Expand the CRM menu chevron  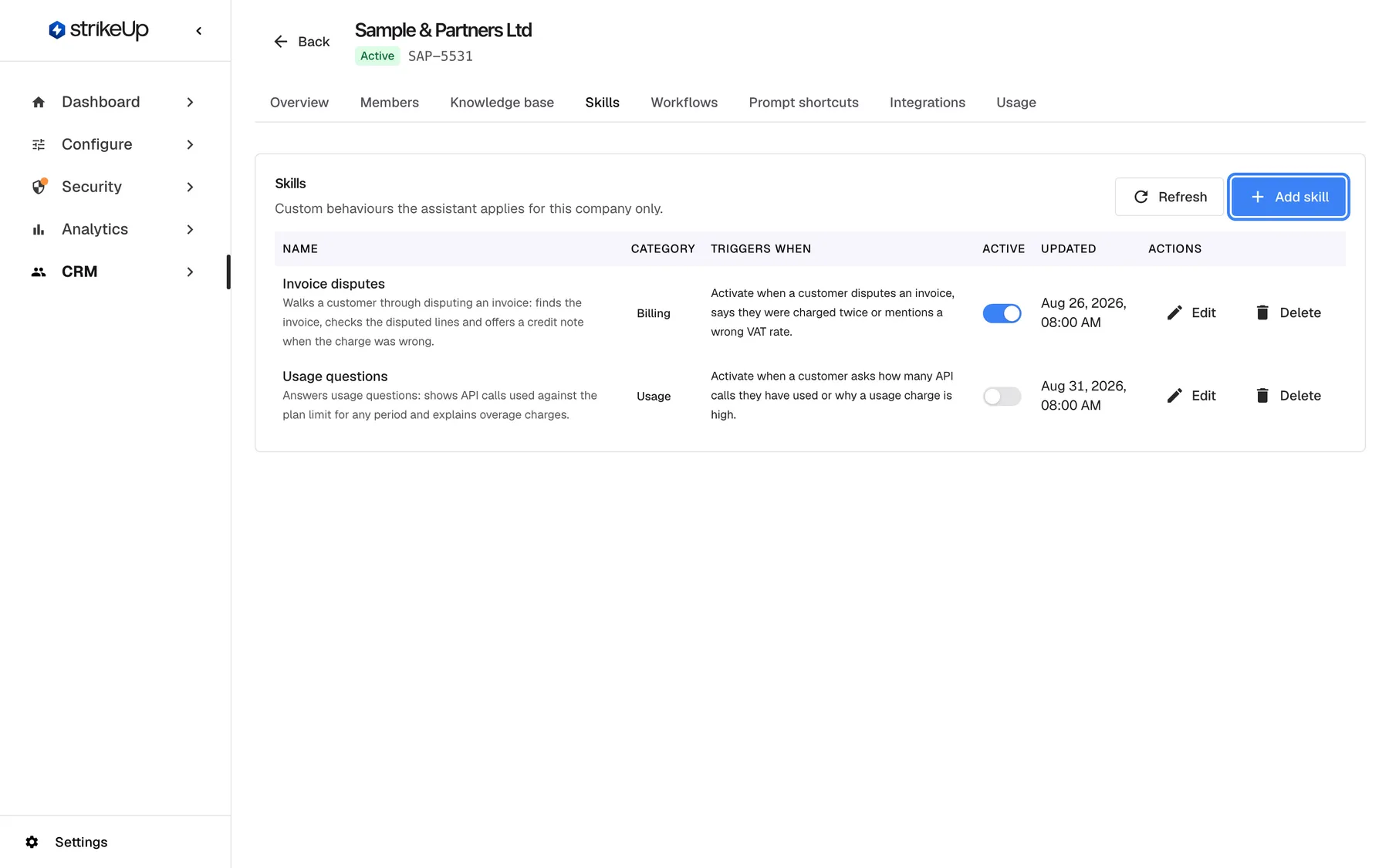(x=190, y=272)
